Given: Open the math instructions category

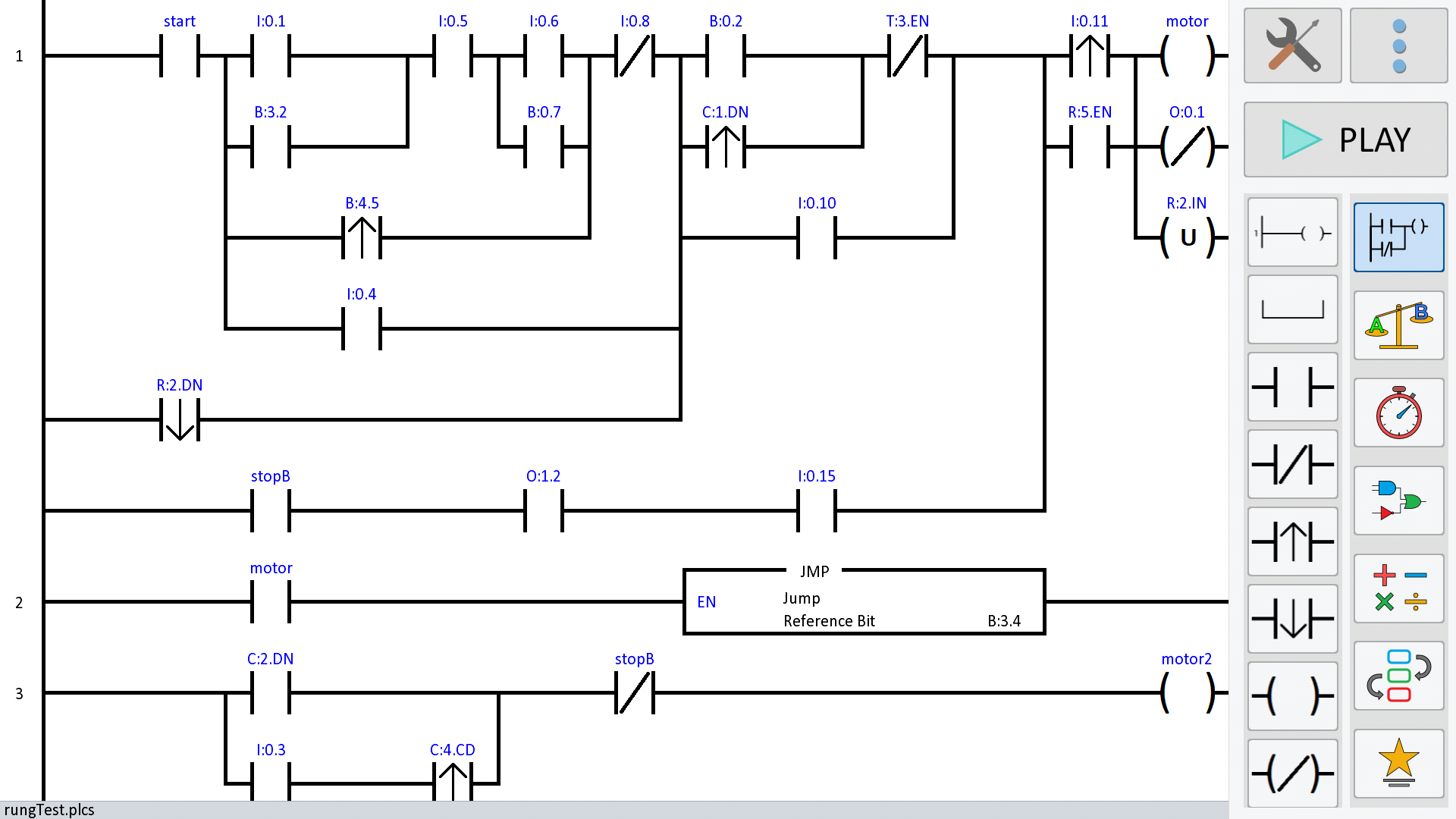Looking at the screenshot, I should click(x=1398, y=588).
